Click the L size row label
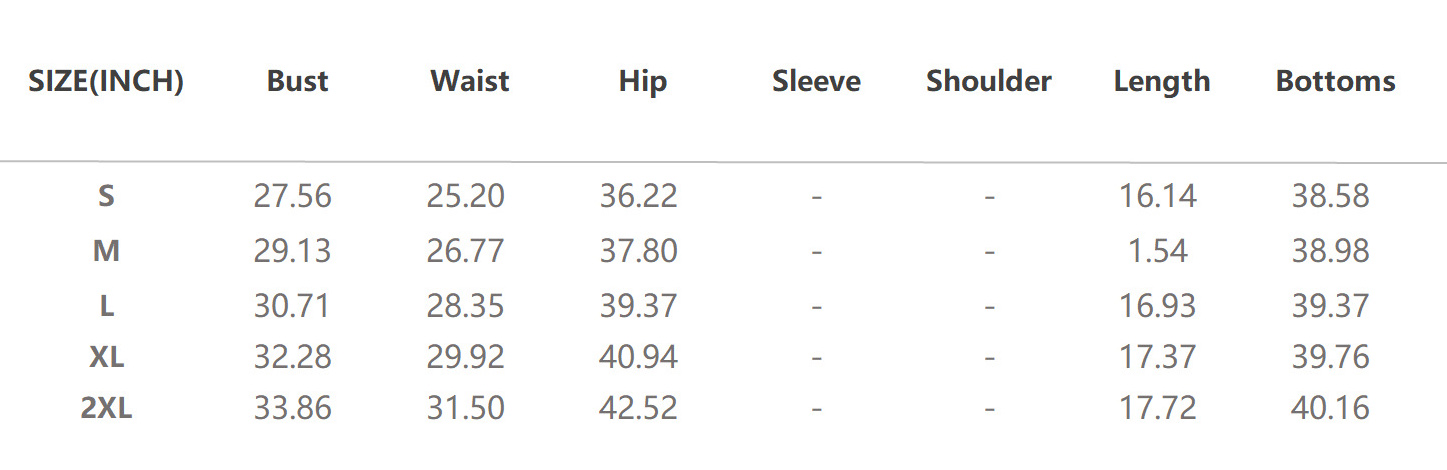Screen dimensions: 1447x470 106,305
